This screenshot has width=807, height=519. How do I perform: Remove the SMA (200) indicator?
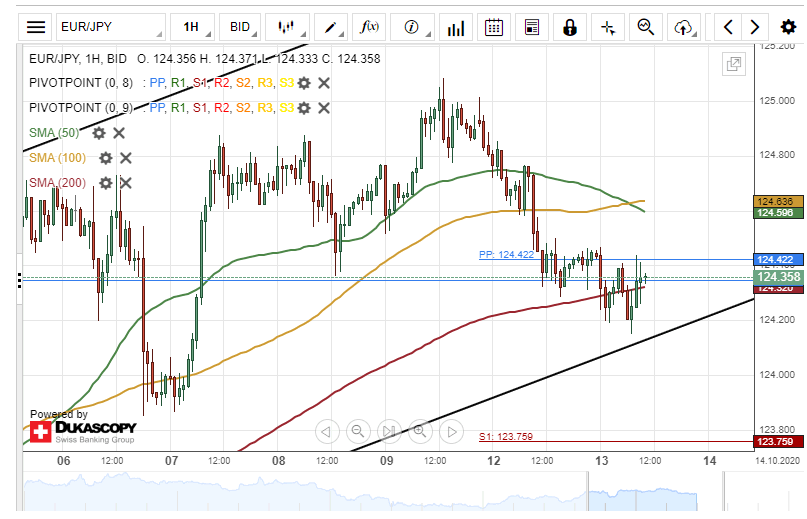coord(126,182)
